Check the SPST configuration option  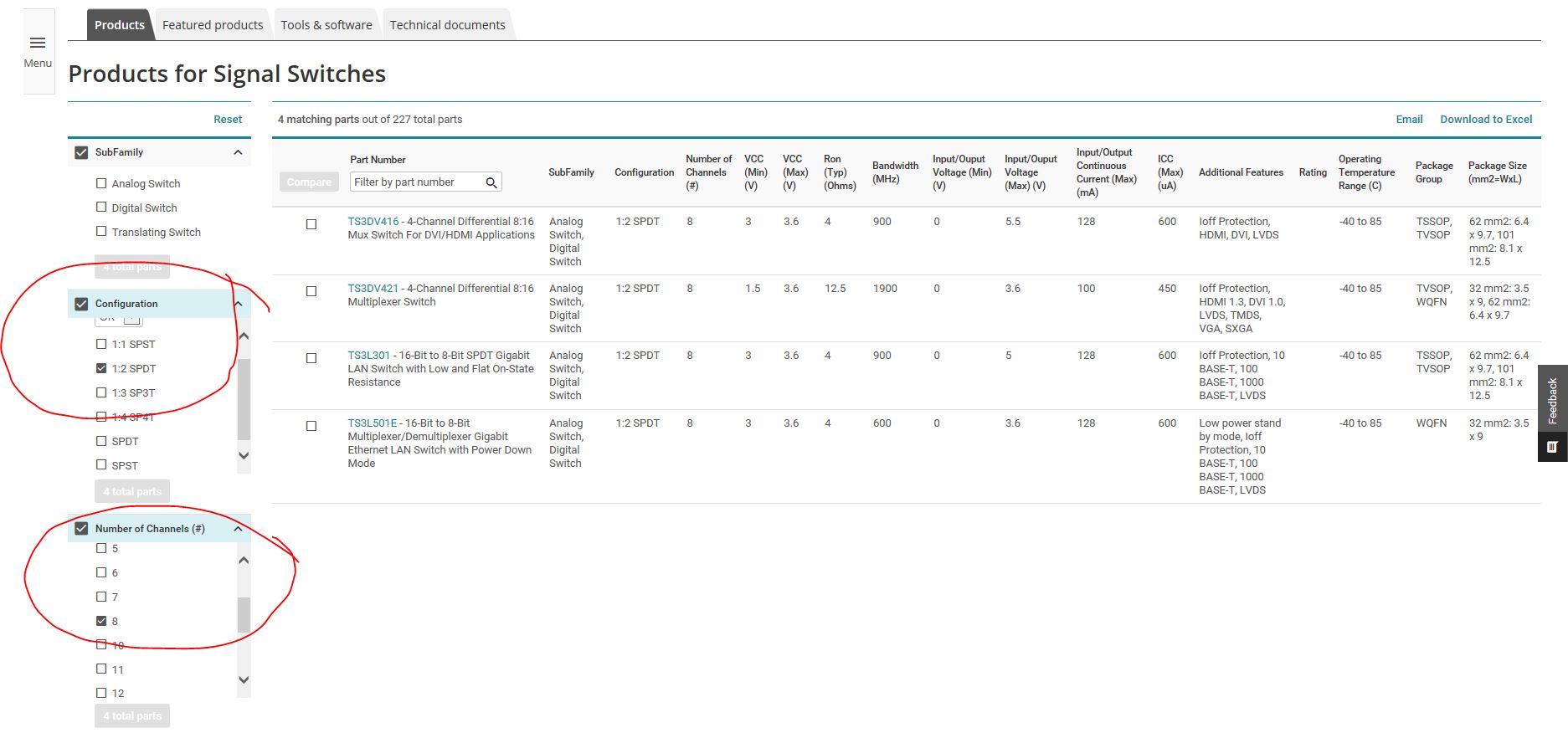101,465
